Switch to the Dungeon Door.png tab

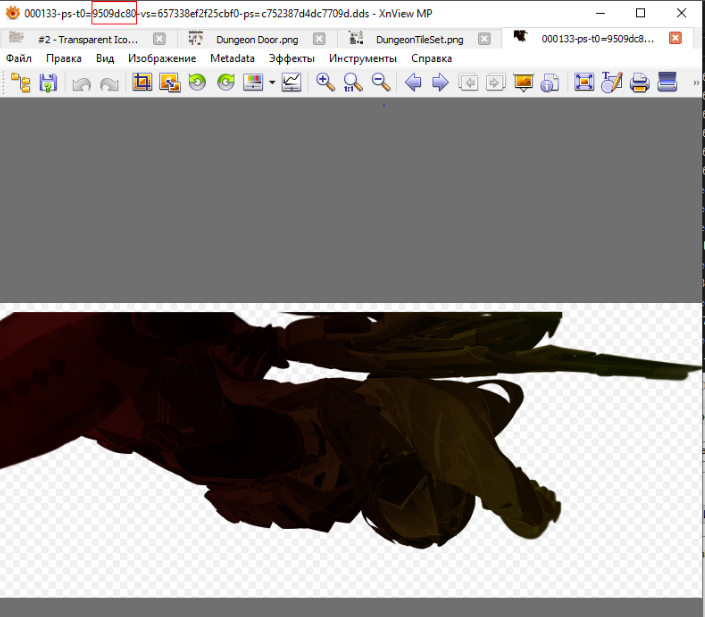click(x=257, y=39)
